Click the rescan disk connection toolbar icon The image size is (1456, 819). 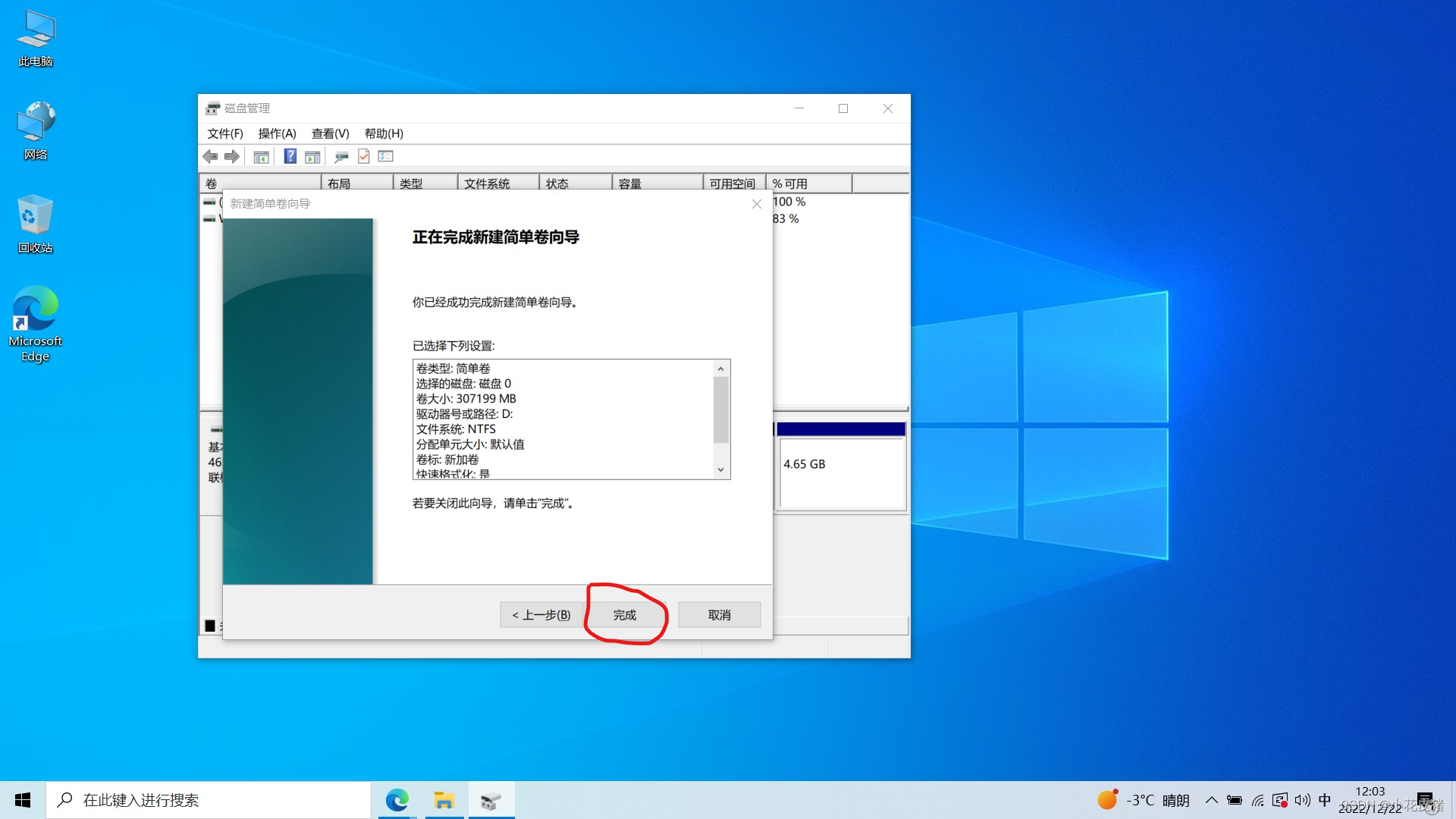(341, 156)
